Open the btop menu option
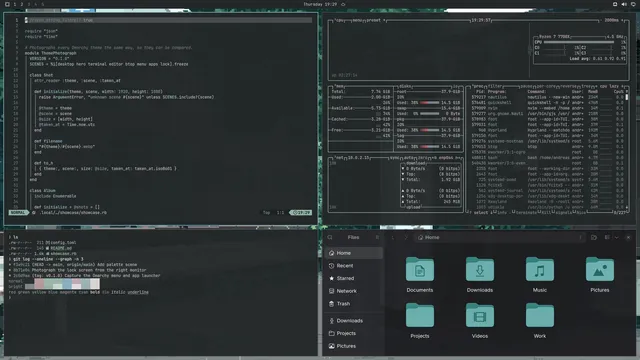Image resolution: width=640 pixels, height=360 pixels. [x=357, y=20]
